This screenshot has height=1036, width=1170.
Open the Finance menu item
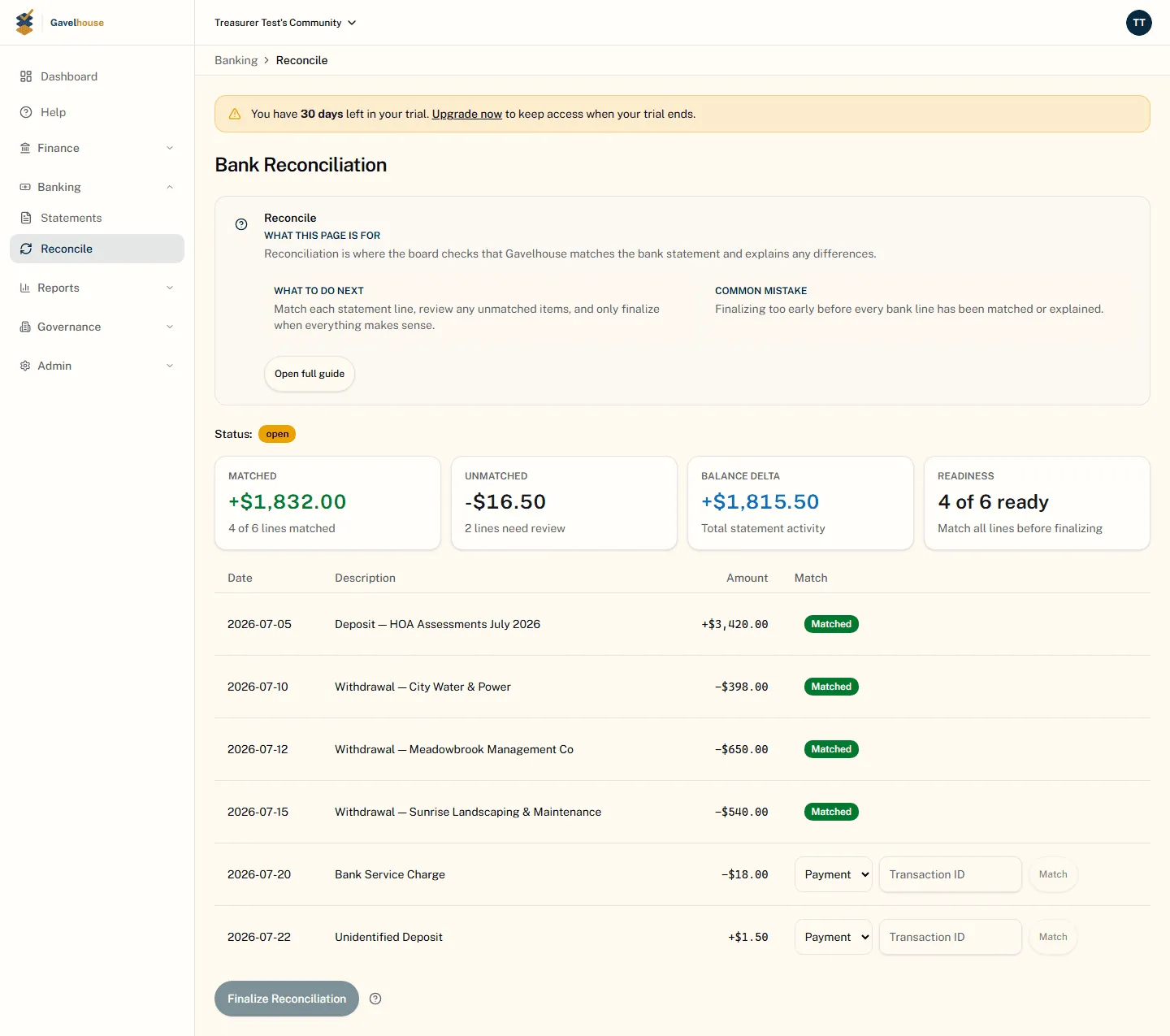point(97,148)
